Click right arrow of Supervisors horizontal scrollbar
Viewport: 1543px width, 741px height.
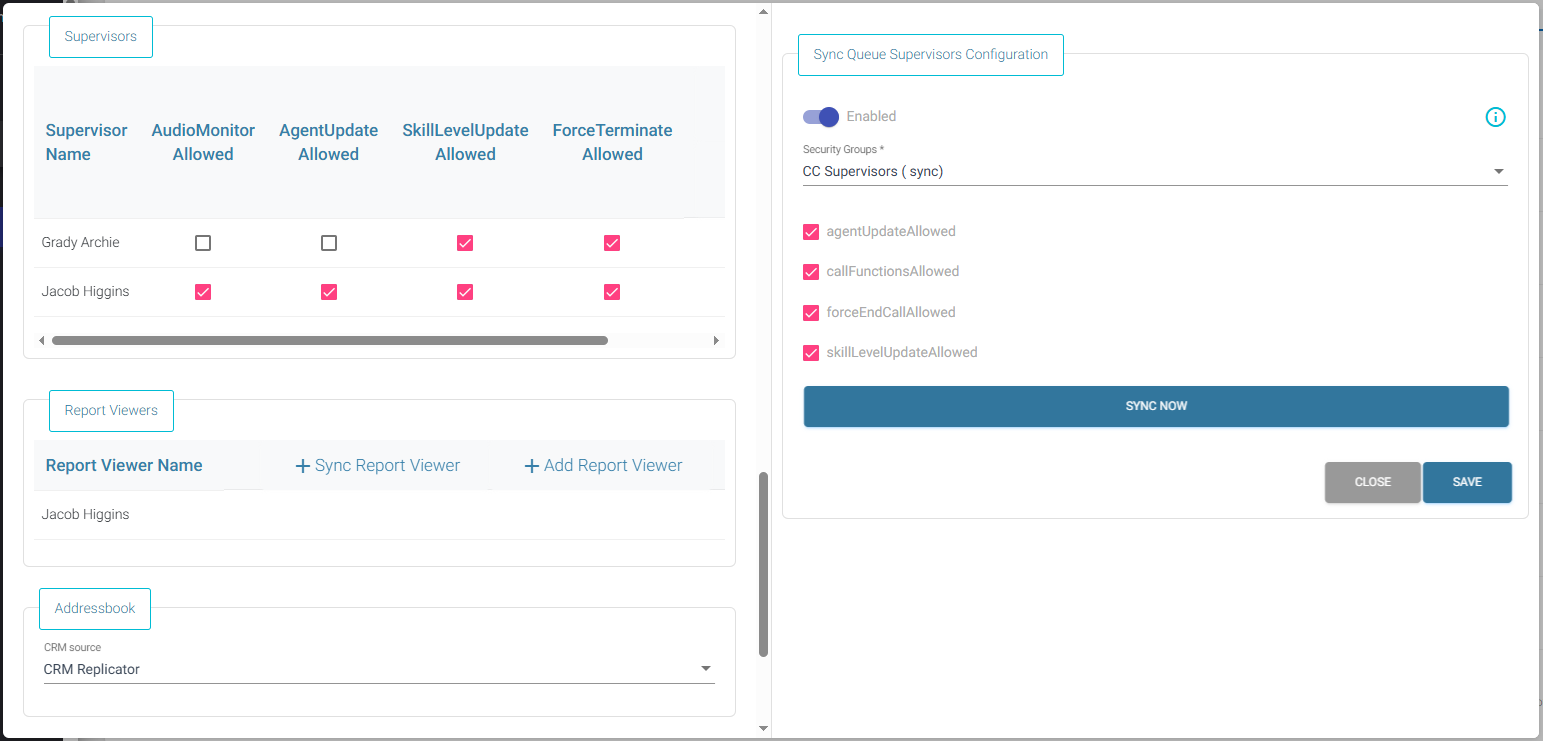coord(716,341)
